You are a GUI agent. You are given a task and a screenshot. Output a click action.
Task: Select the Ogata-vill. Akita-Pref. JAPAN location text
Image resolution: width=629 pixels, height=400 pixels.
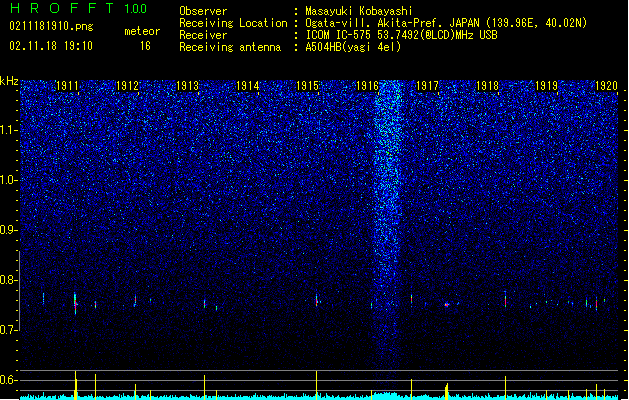446,23
